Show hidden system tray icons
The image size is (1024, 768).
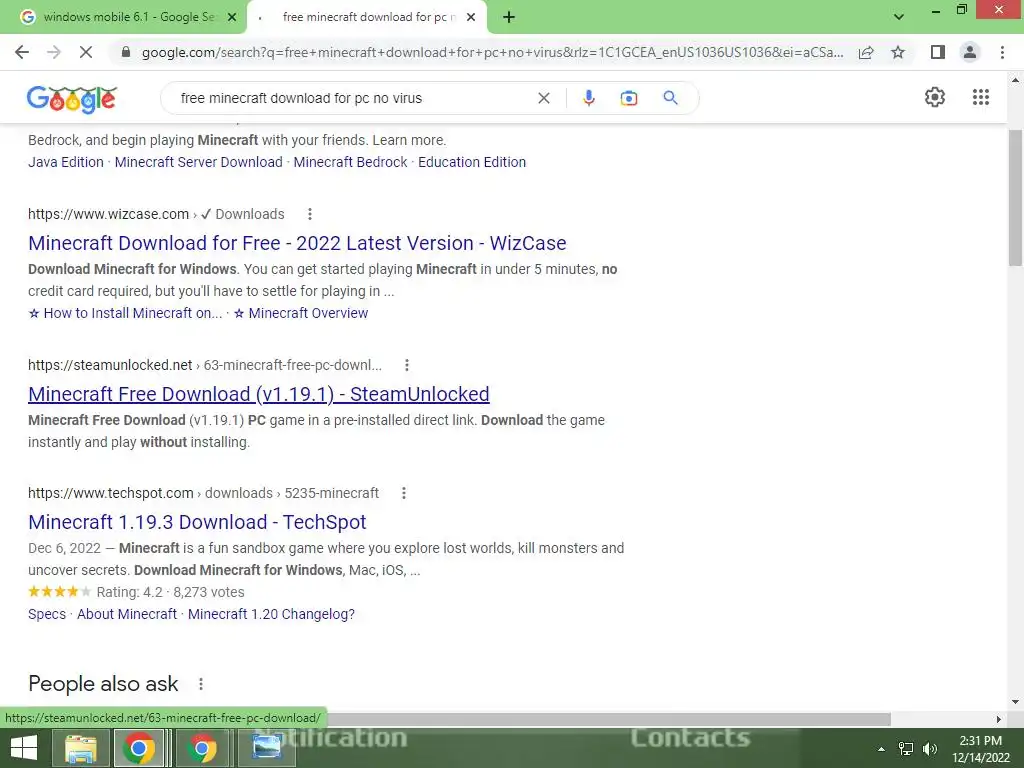pos(882,749)
